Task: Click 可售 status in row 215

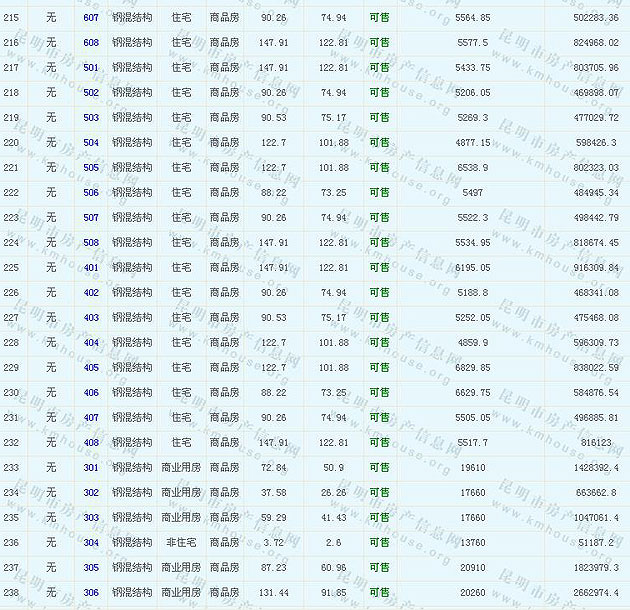Action: click(380, 18)
